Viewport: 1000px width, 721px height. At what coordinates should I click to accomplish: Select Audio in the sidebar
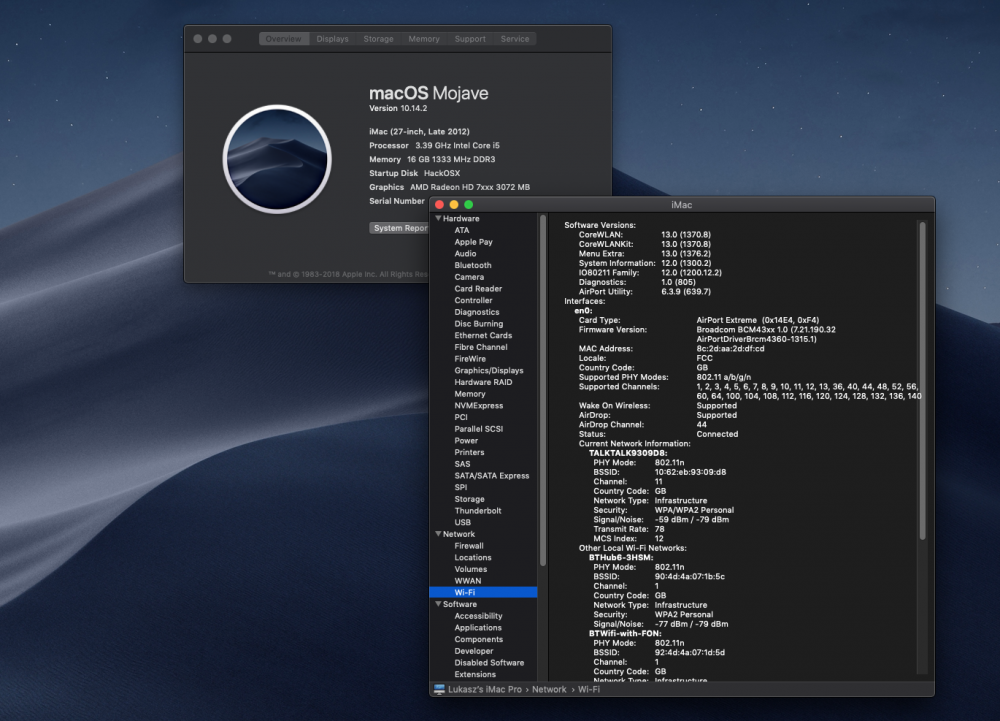pyautogui.click(x=465, y=253)
